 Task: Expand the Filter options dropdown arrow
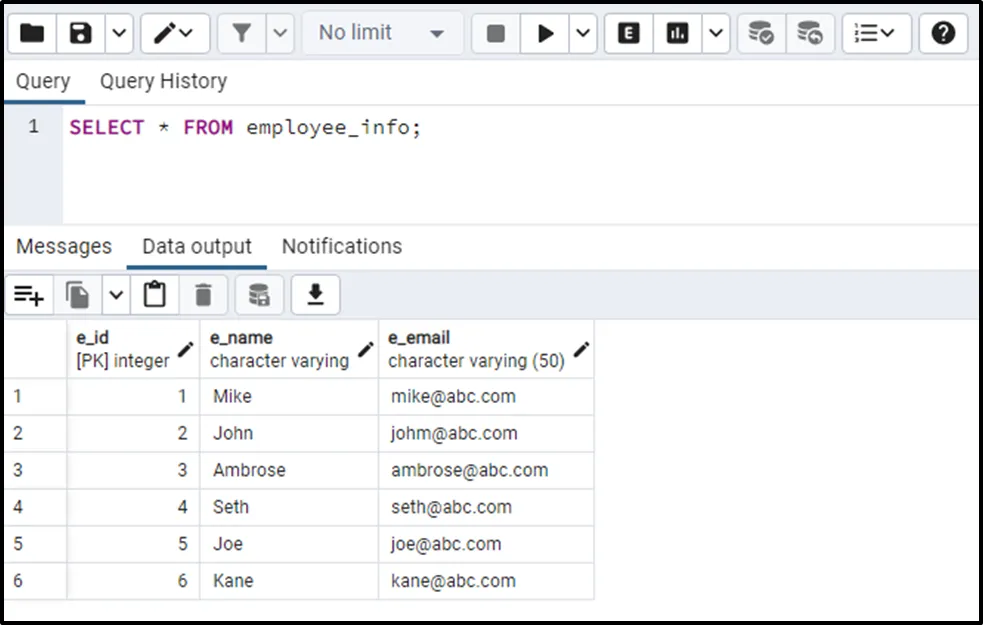pyautogui.click(x=281, y=33)
